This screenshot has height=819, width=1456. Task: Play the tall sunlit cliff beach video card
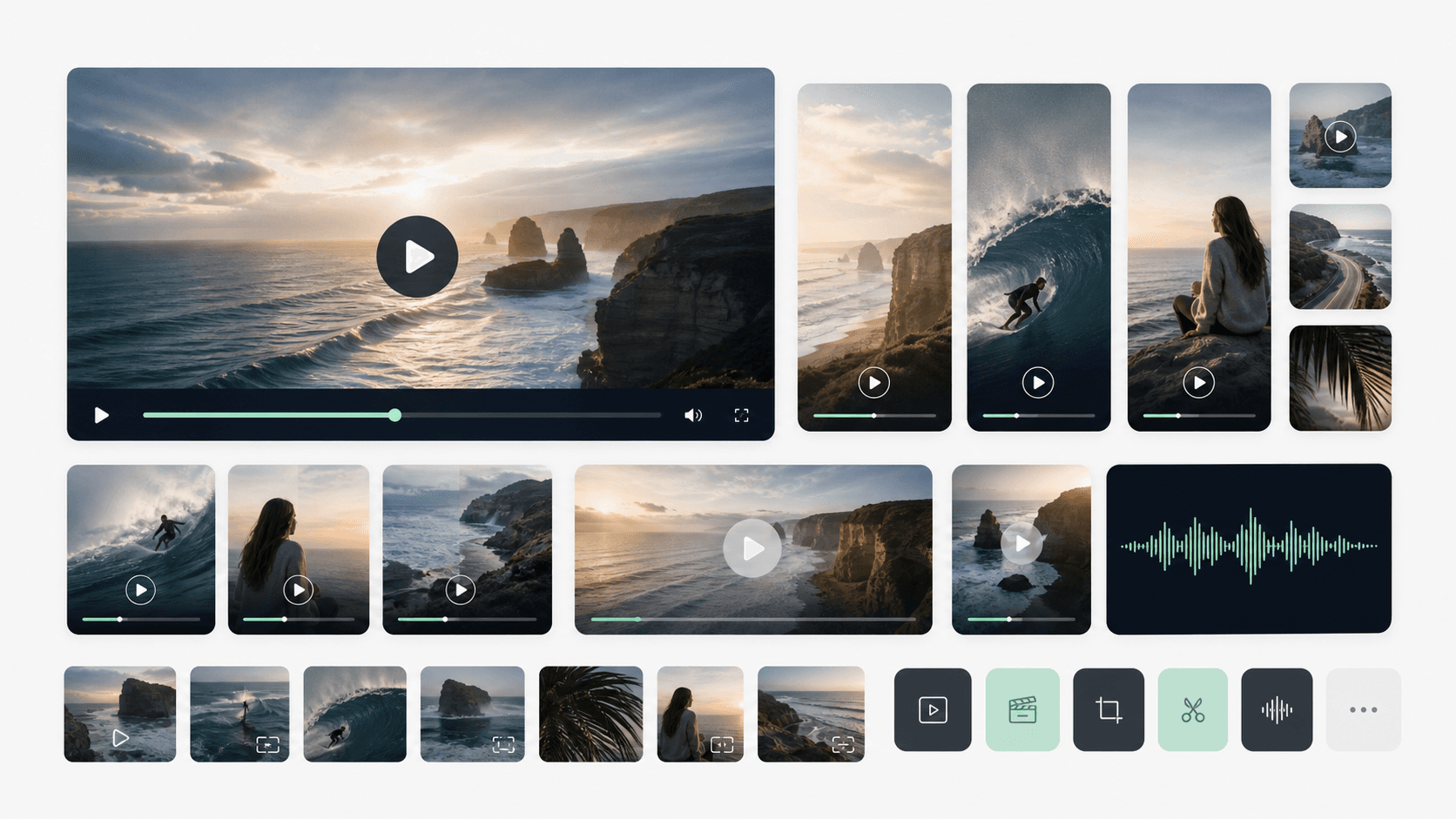pyautogui.click(x=873, y=382)
